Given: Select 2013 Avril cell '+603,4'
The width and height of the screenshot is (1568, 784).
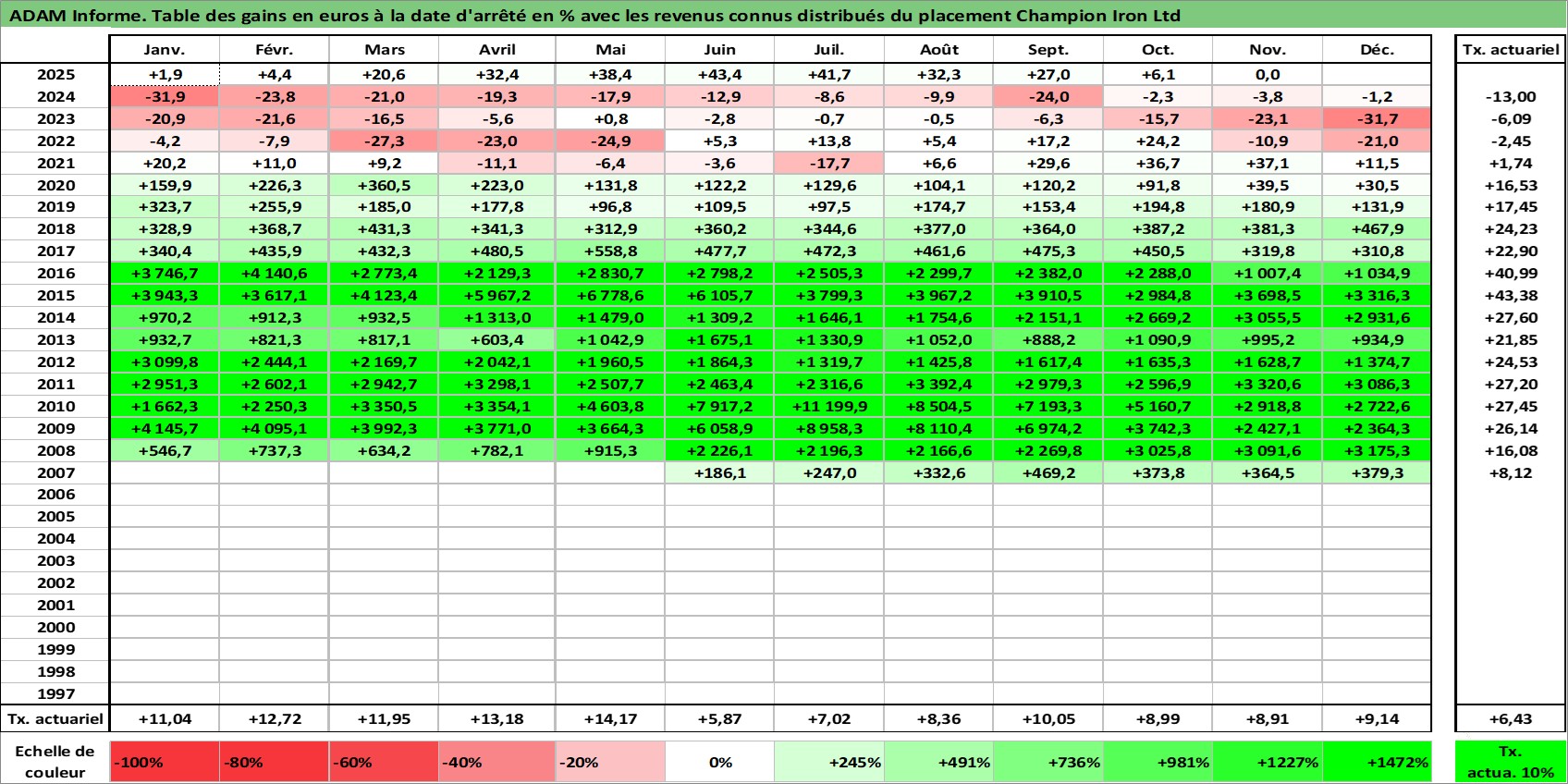Looking at the screenshot, I should tap(497, 340).
